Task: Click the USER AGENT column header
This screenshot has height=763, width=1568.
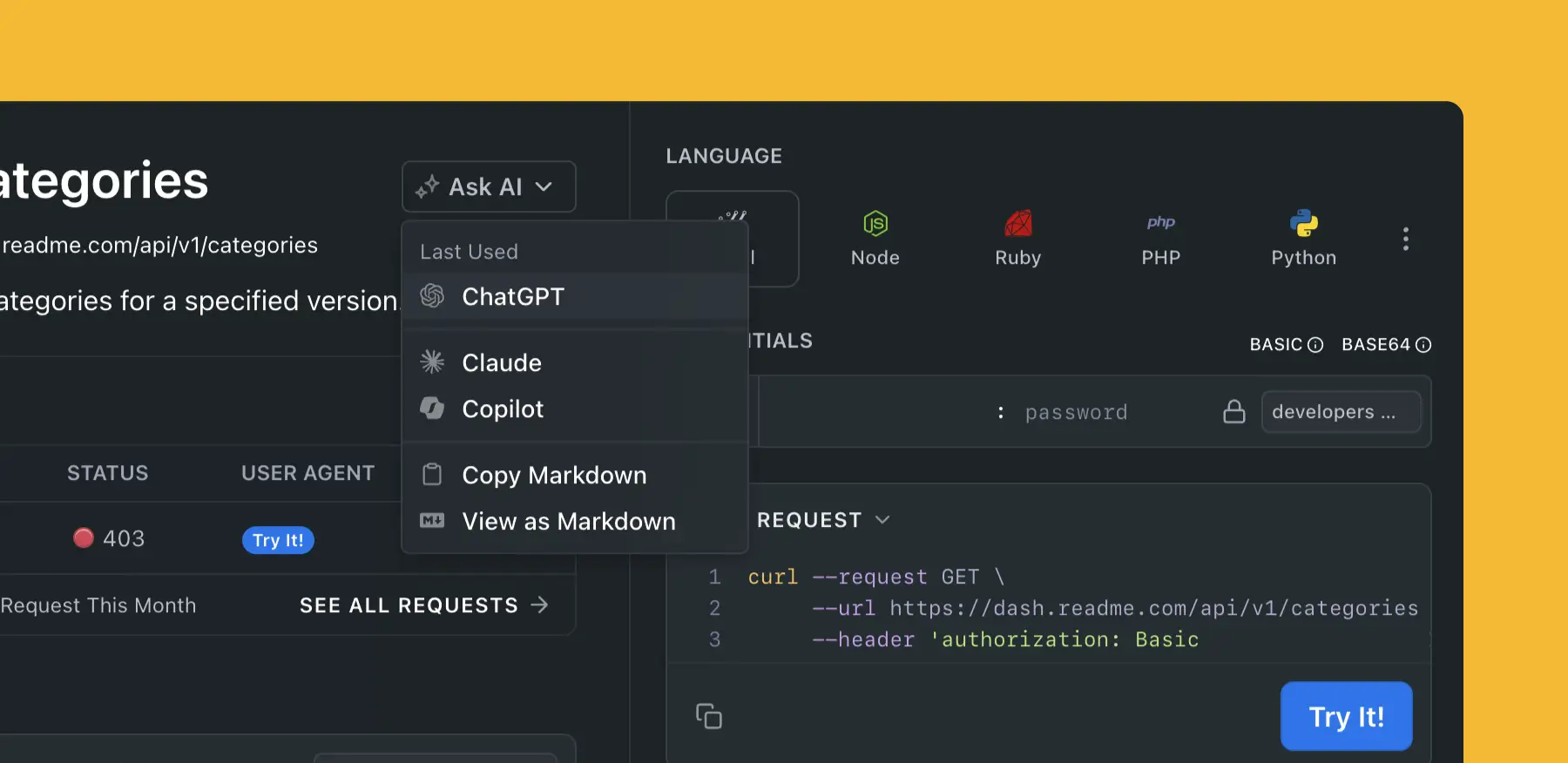Action: click(x=308, y=473)
